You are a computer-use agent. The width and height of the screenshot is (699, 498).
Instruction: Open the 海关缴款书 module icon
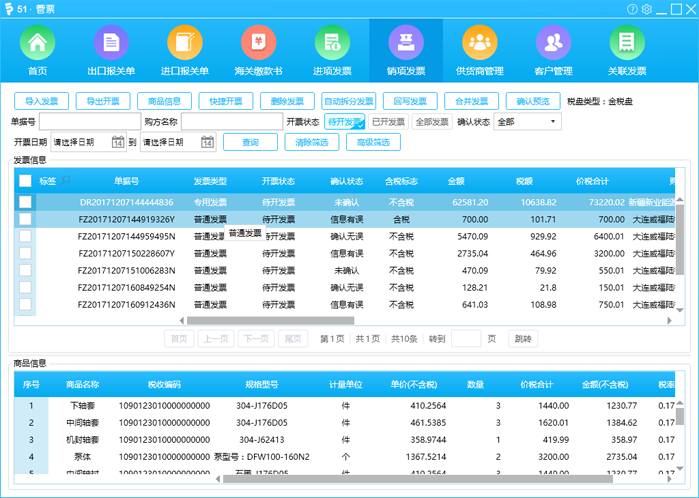(258, 44)
